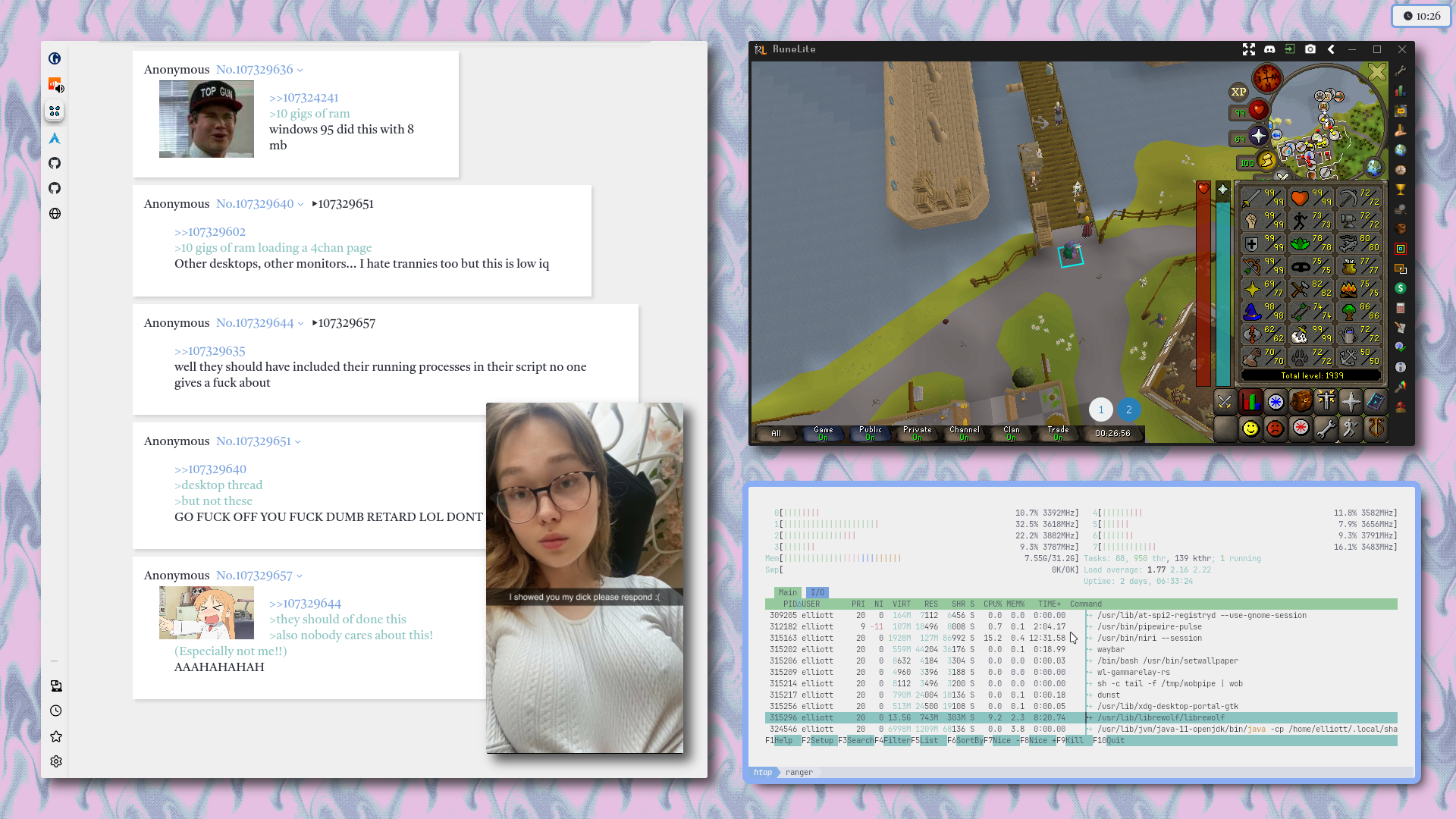
Task: Toggle the Public chat filter On
Action: click(x=870, y=433)
